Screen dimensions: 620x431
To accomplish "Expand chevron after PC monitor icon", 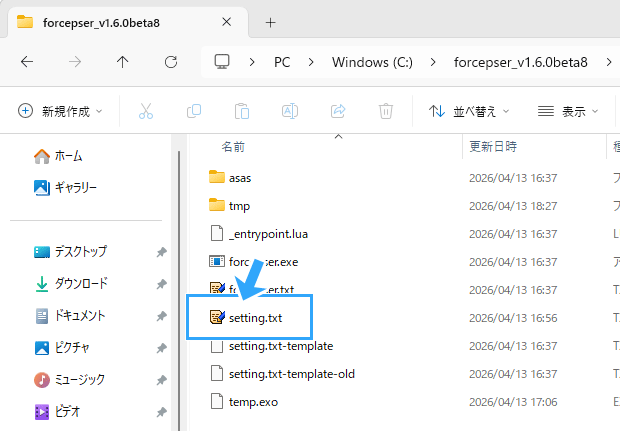I will click(x=252, y=62).
